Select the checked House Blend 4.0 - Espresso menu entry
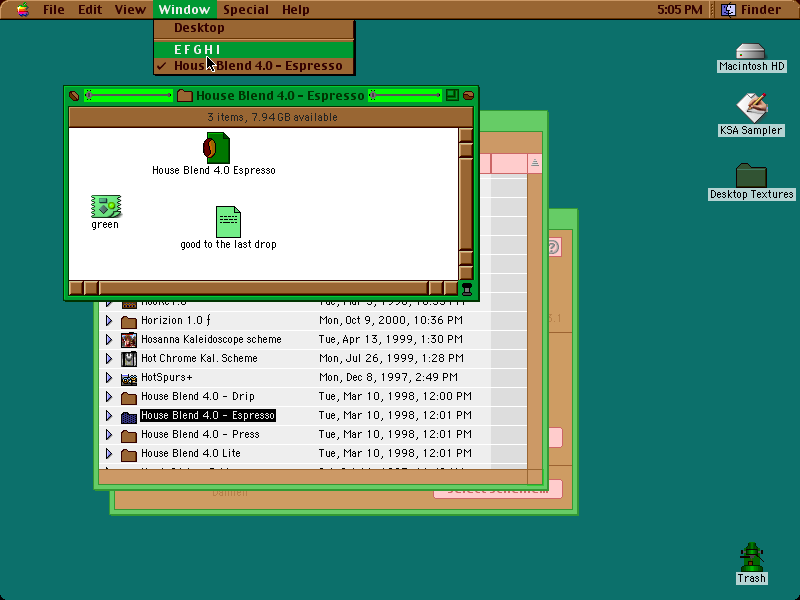 click(254, 66)
